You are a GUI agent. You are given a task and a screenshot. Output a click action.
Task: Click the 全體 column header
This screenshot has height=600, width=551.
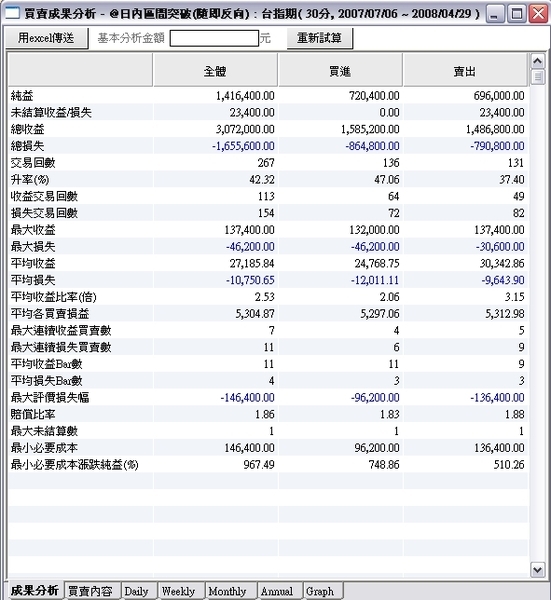(215, 70)
